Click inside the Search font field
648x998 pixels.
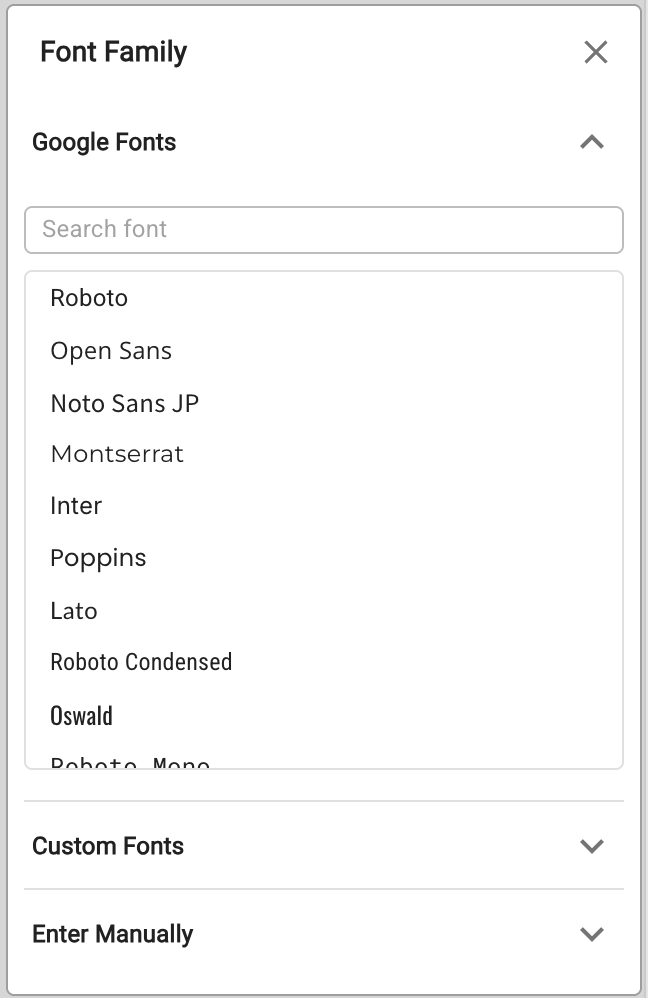coord(324,230)
